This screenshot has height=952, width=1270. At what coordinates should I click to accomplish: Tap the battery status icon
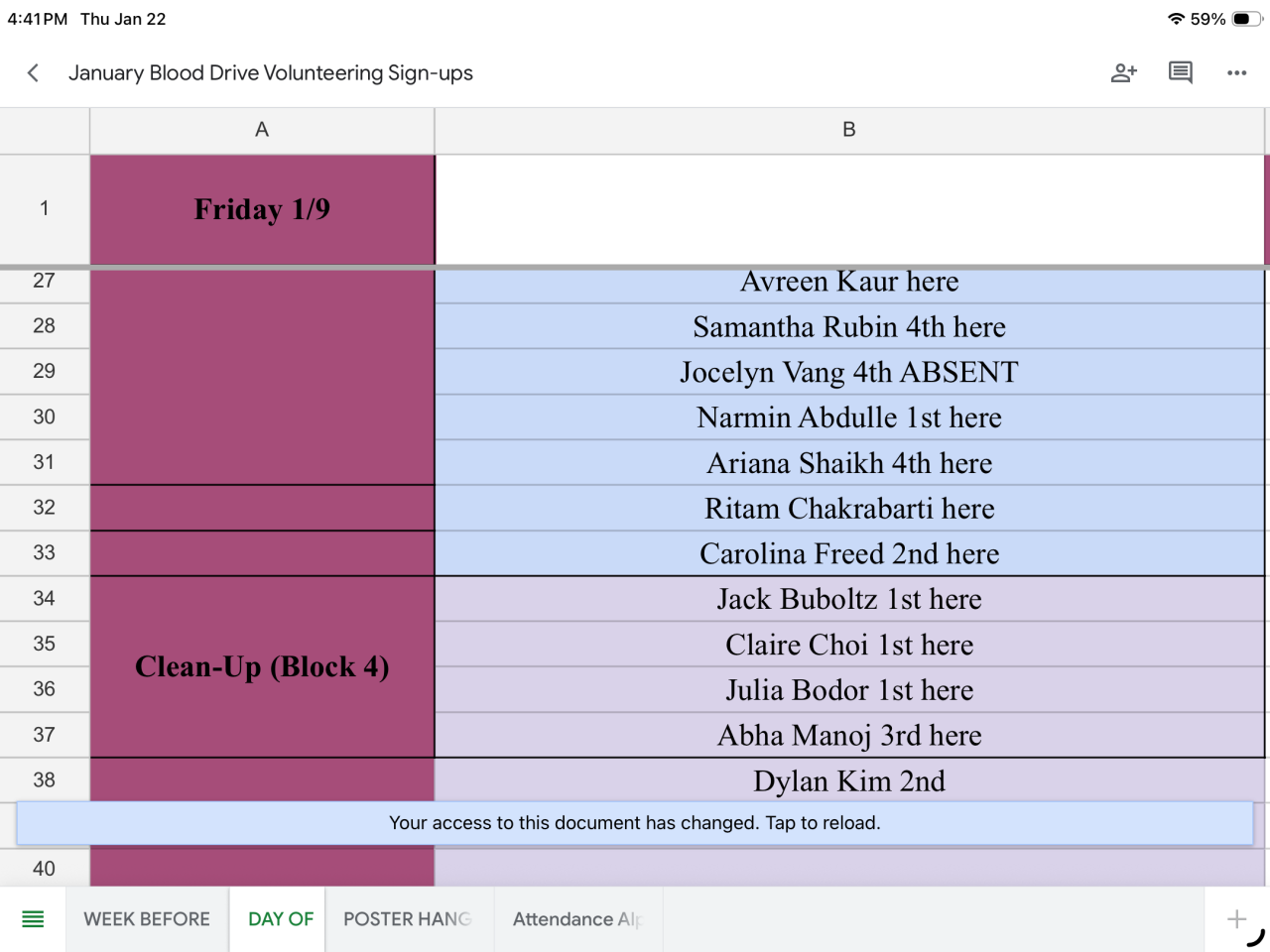(1245, 19)
